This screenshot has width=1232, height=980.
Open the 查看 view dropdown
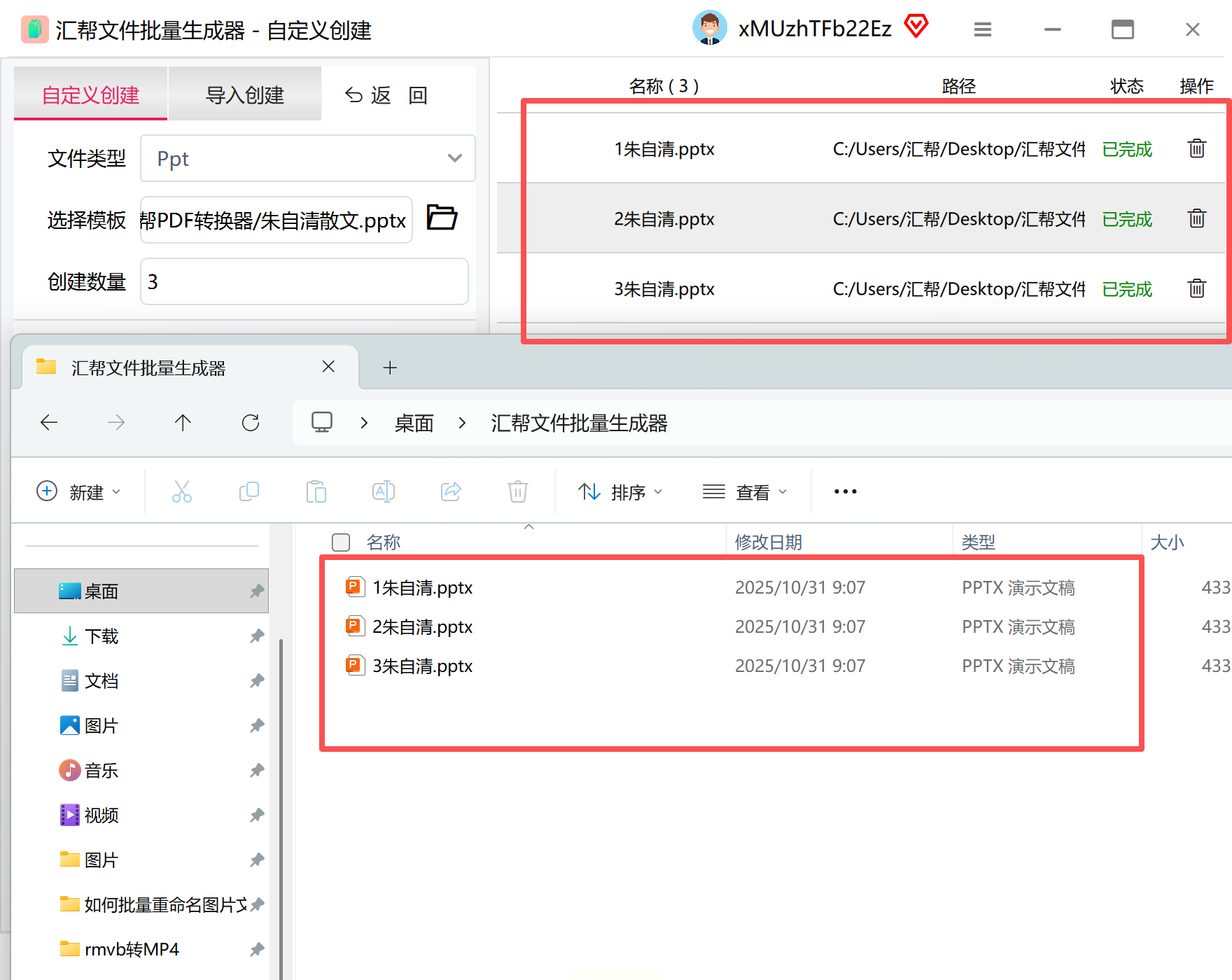pyautogui.click(x=745, y=492)
